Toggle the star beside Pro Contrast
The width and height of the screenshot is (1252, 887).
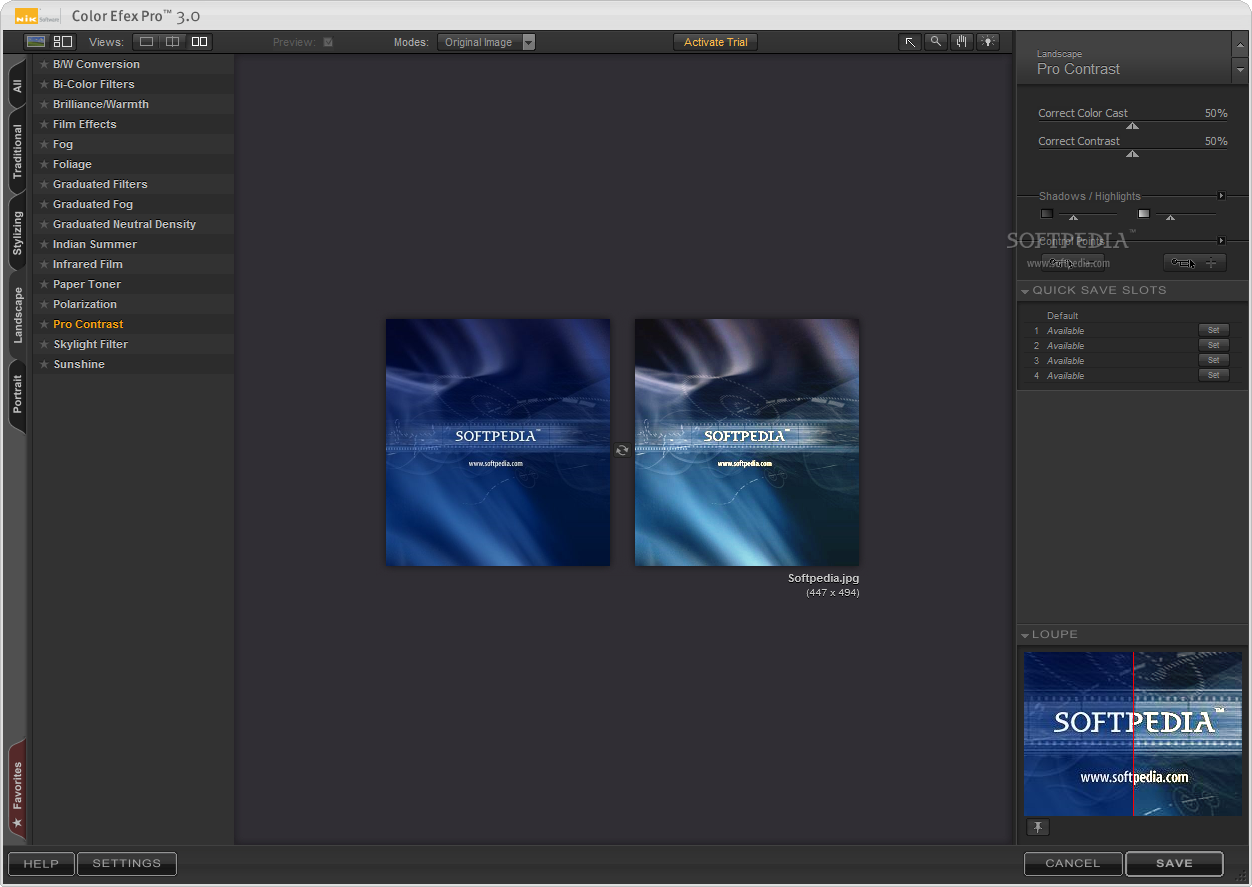pos(44,324)
